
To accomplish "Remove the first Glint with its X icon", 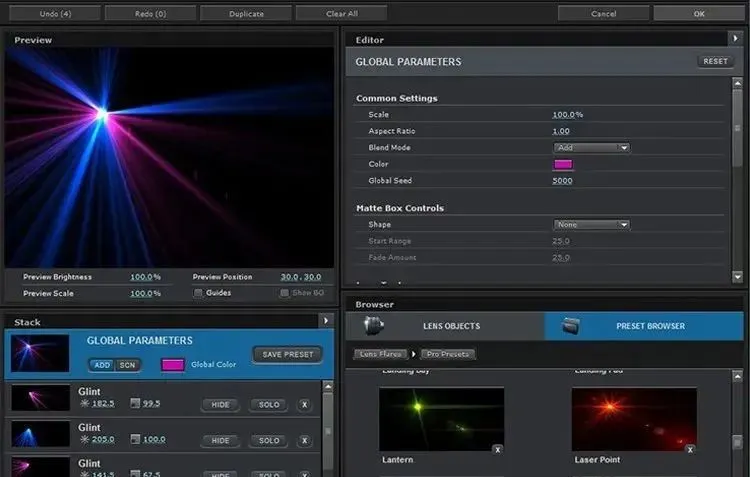I will tap(305, 405).
